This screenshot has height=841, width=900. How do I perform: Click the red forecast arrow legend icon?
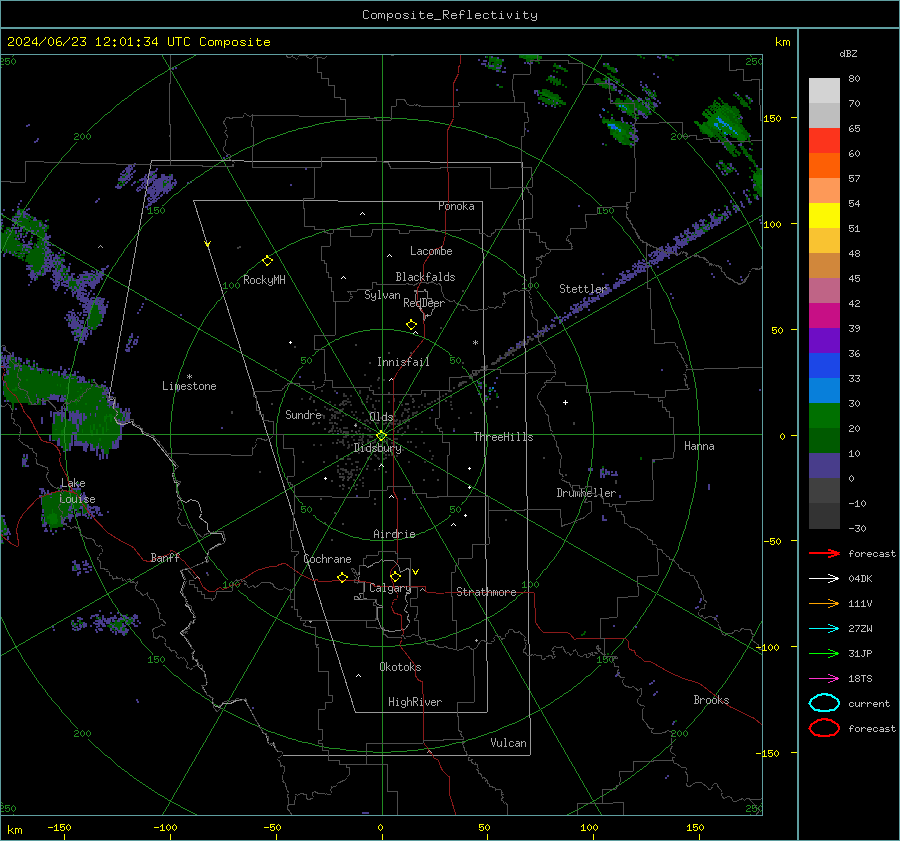click(x=824, y=553)
